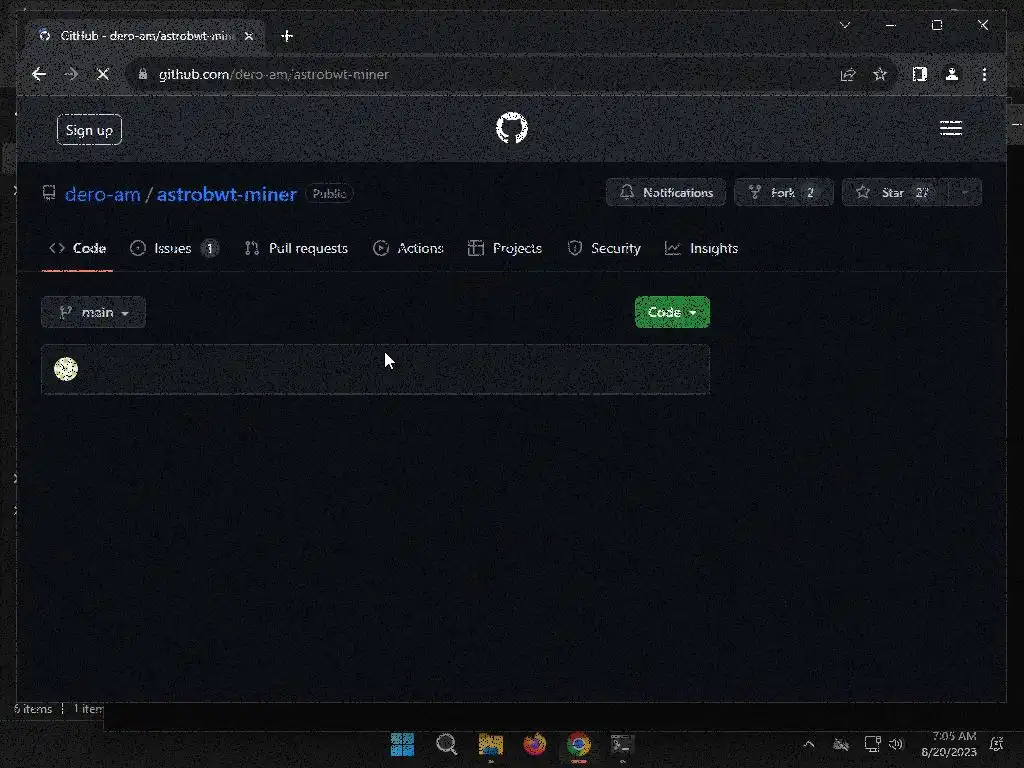Open the terminal taskbar icon
1024x768 pixels.
point(622,744)
